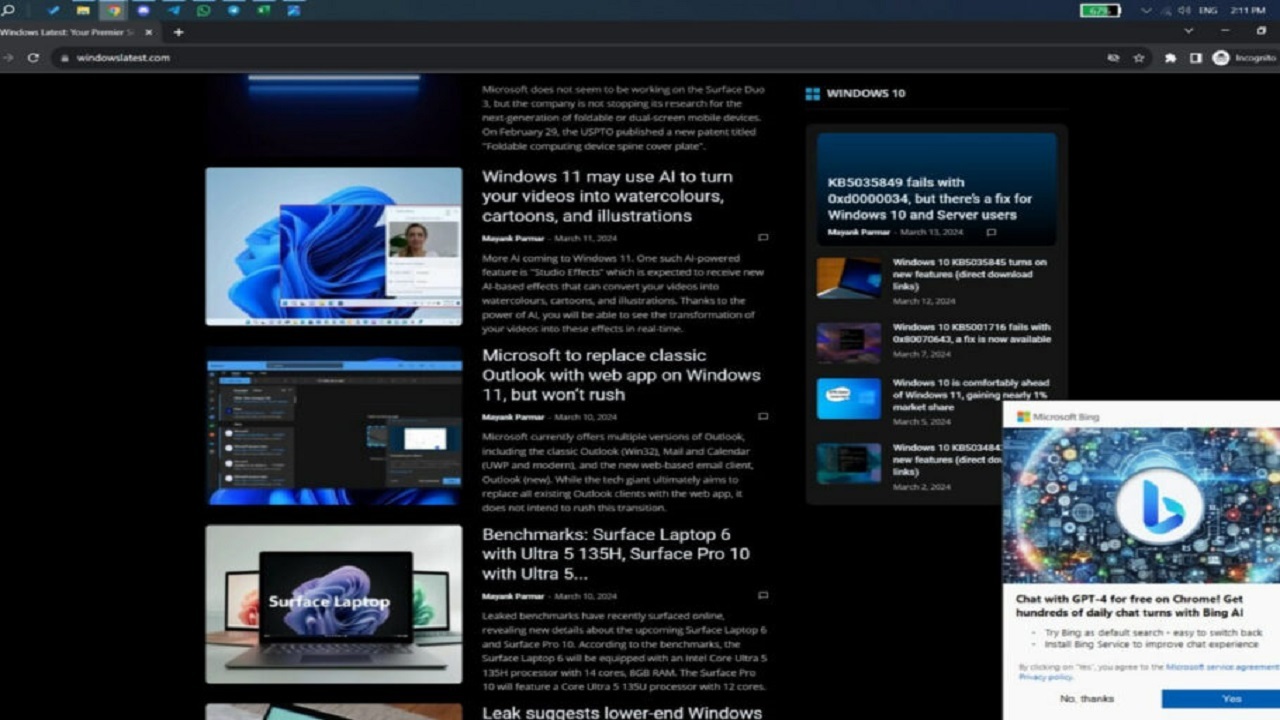Open comments icon for Surface benchmarks article
The height and width of the screenshot is (720, 1280).
[x=763, y=595]
